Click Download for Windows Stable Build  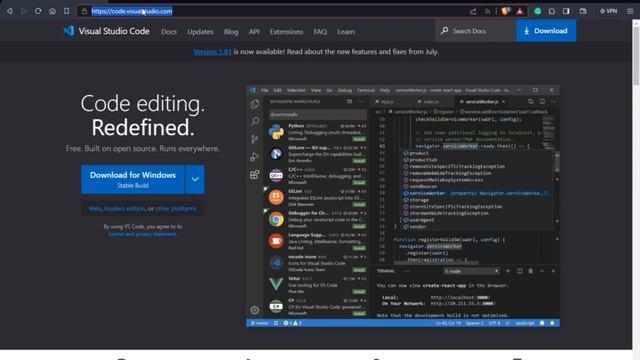pos(133,180)
